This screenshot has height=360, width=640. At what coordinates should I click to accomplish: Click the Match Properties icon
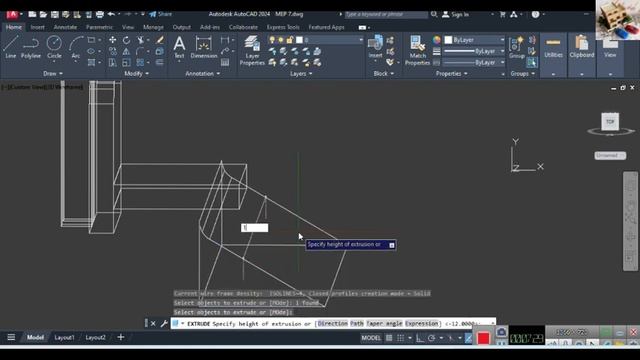tap(417, 51)
